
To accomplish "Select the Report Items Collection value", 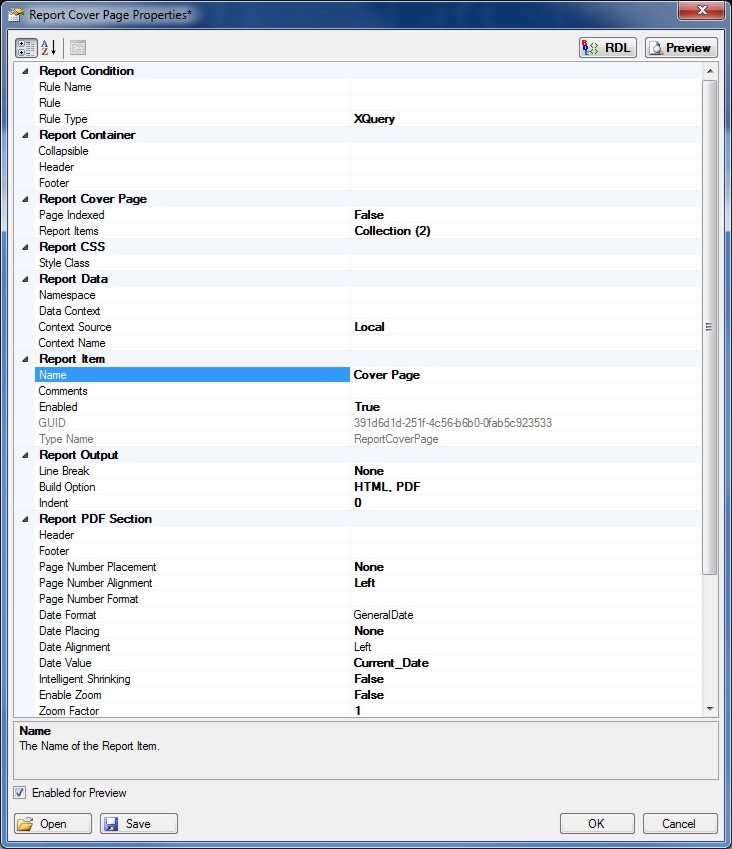I will [525, 231].
